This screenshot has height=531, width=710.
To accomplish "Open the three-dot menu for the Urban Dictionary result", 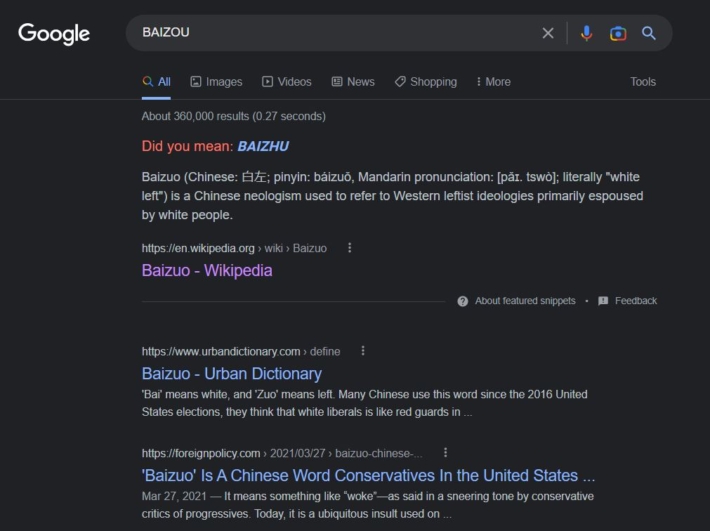I will [x=363, y=351].
